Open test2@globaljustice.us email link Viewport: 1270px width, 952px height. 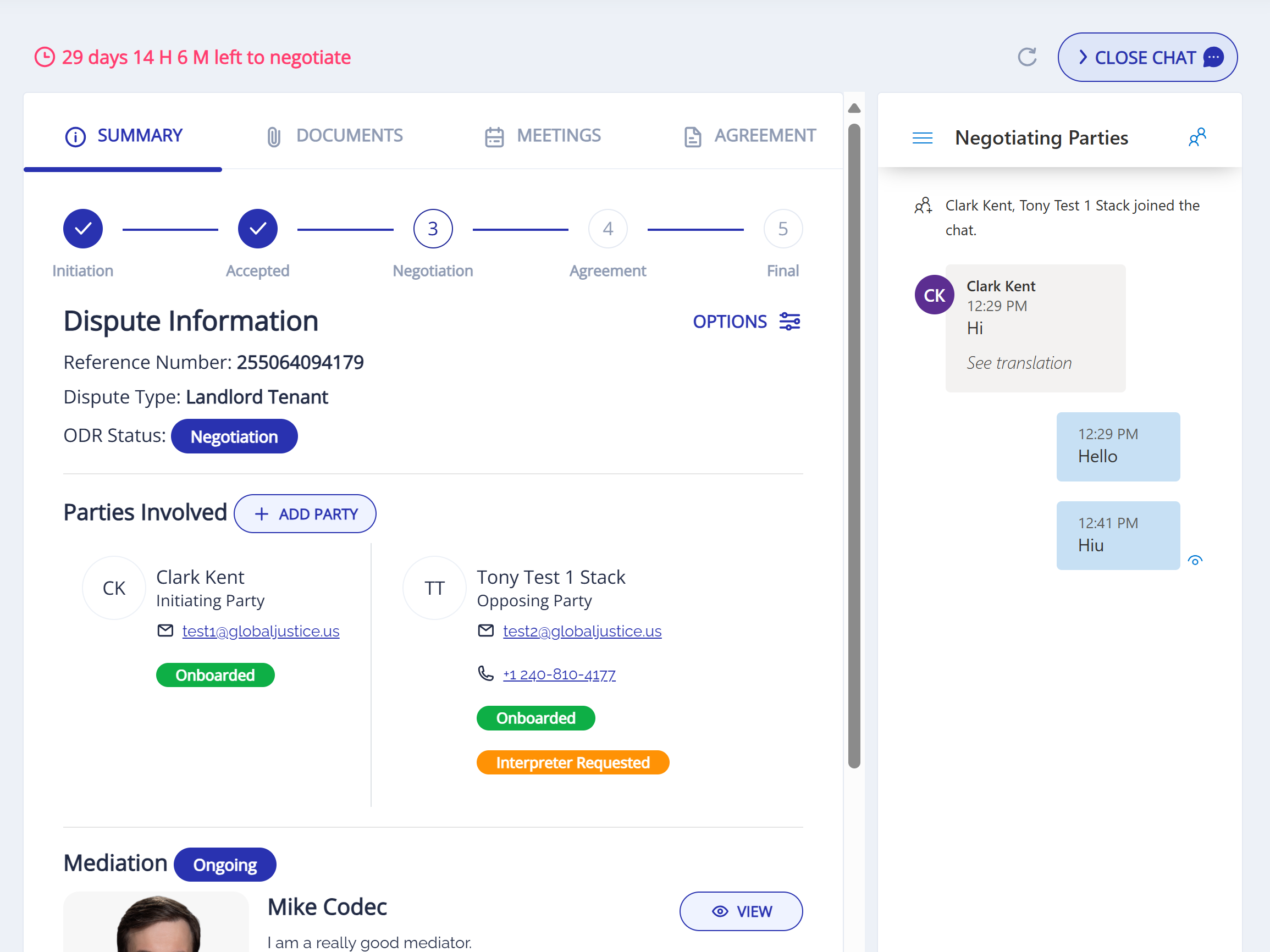tap(582, 631)
